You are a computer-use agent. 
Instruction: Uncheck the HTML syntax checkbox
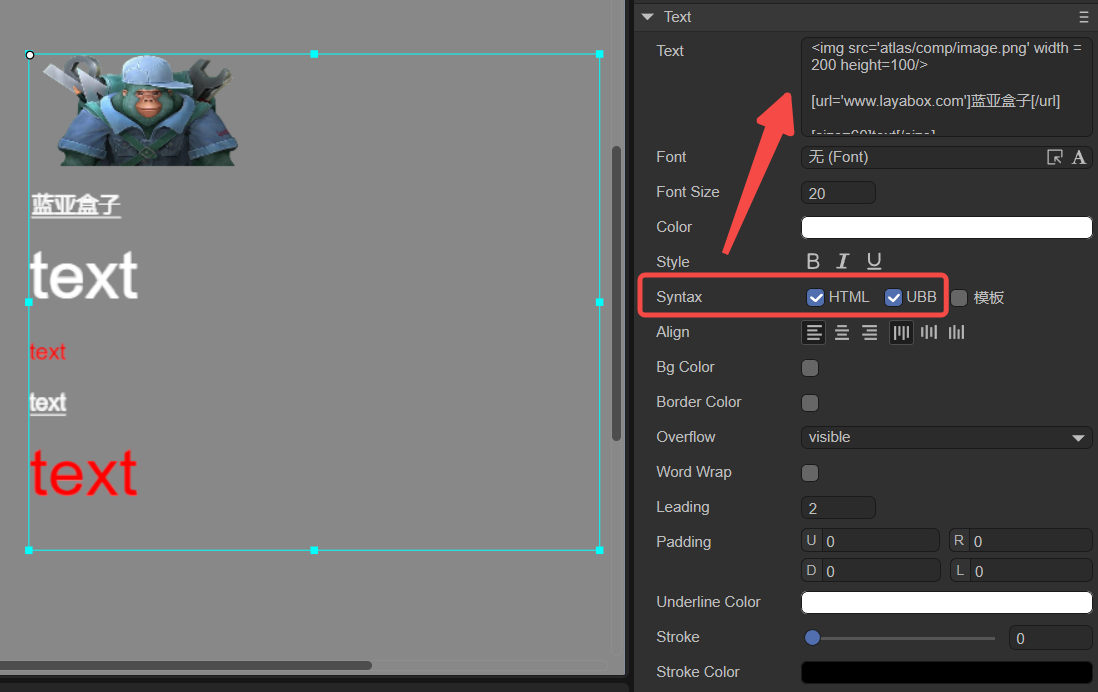[x=815, y=298]
